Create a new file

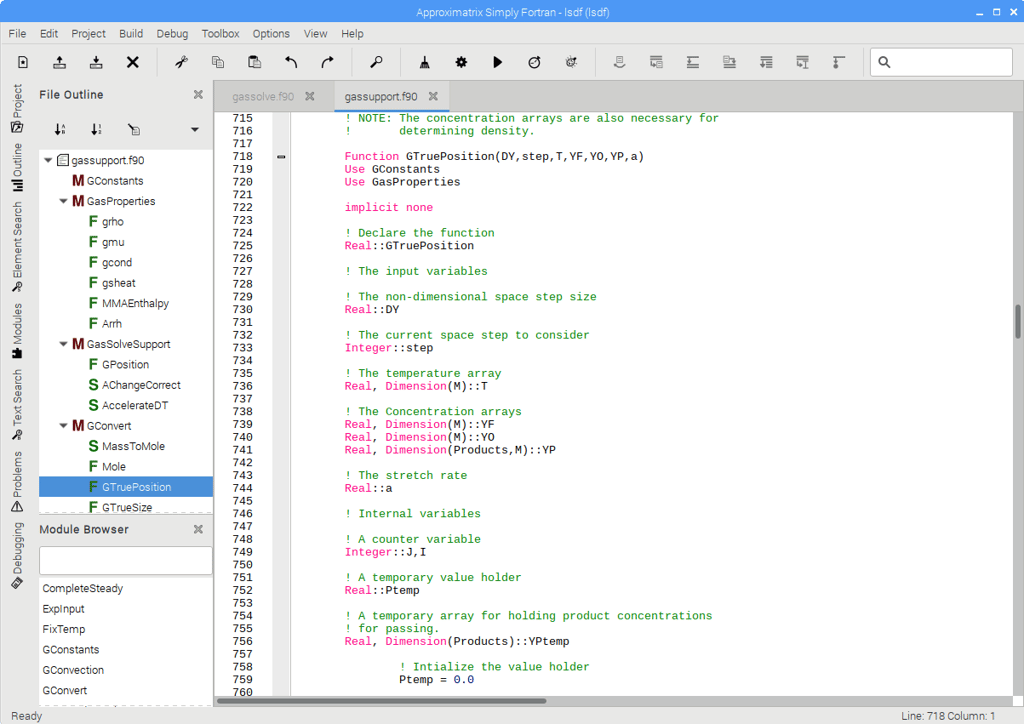click(22, 62)
